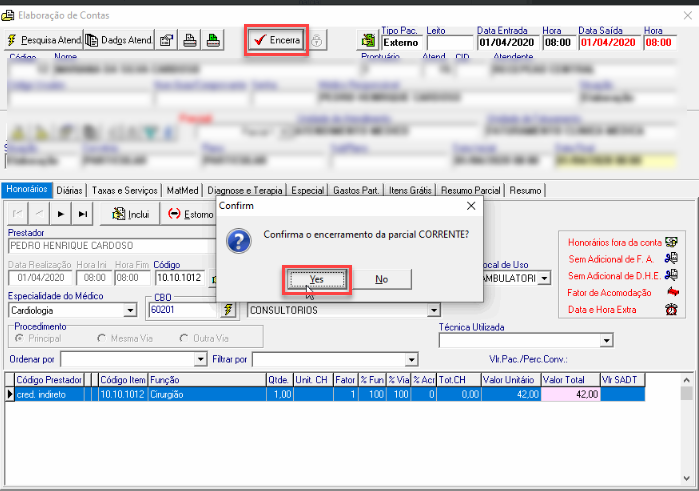Click the padlock icon next to Encerra
Image resolution: width=699 pixels, height=491 pixels.
[317, 41]
